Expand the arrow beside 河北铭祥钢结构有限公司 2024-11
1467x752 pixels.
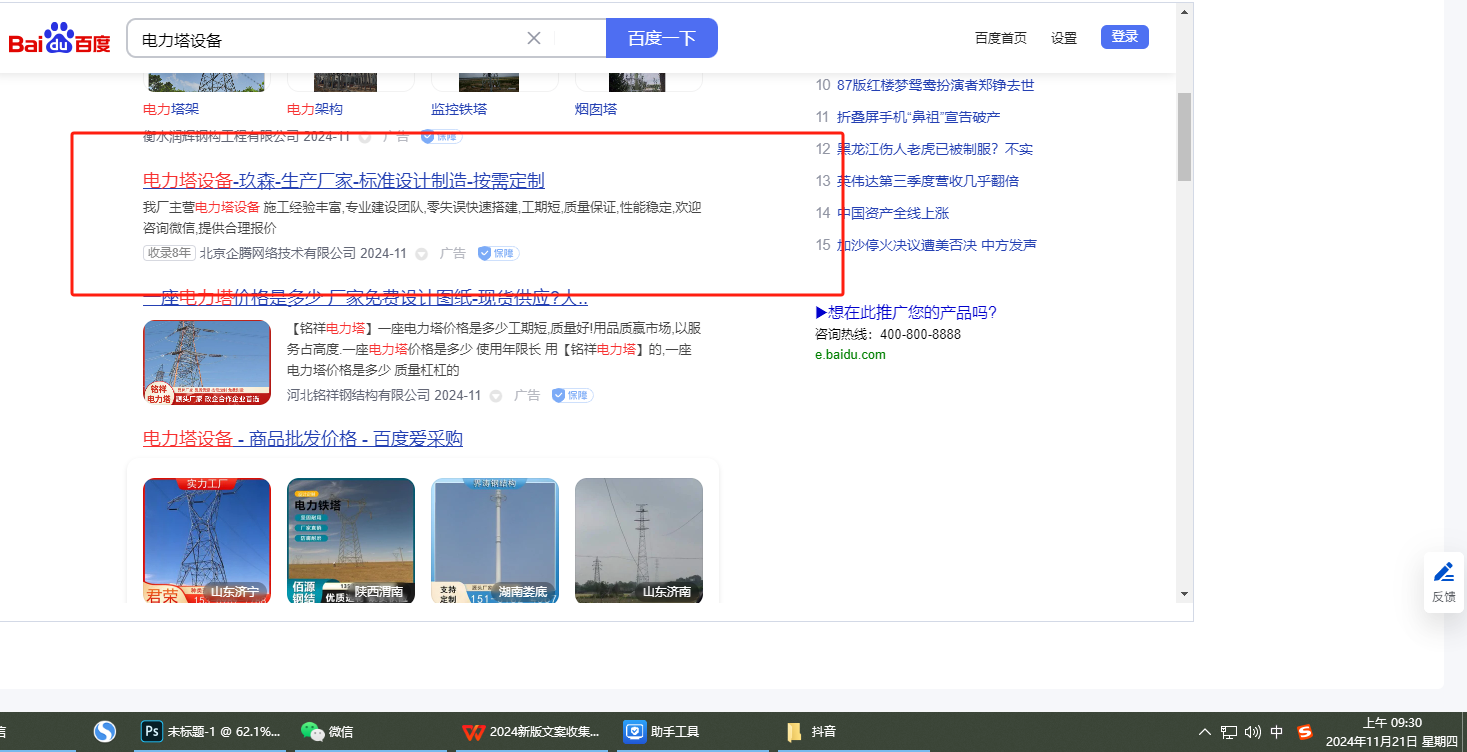(496, 396)
